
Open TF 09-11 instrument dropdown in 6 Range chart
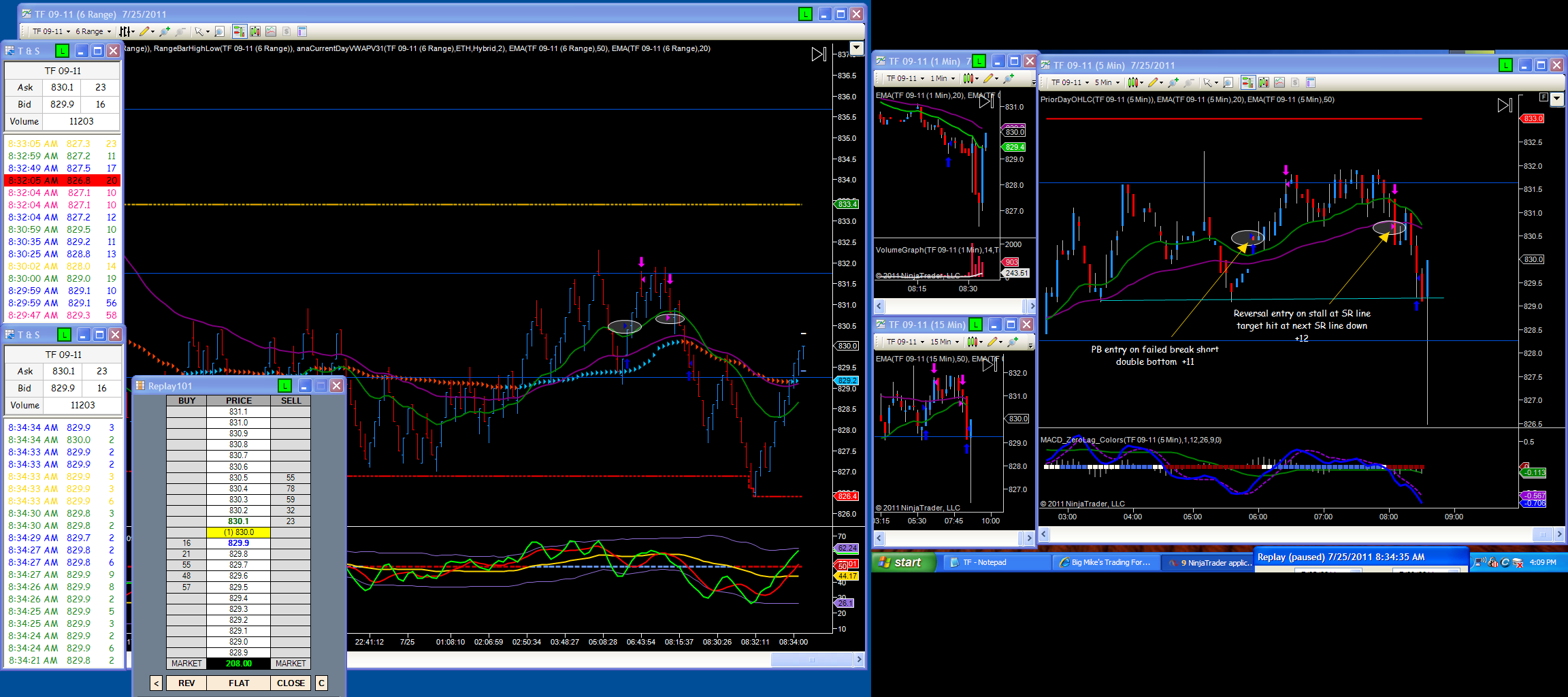[52, 31]
